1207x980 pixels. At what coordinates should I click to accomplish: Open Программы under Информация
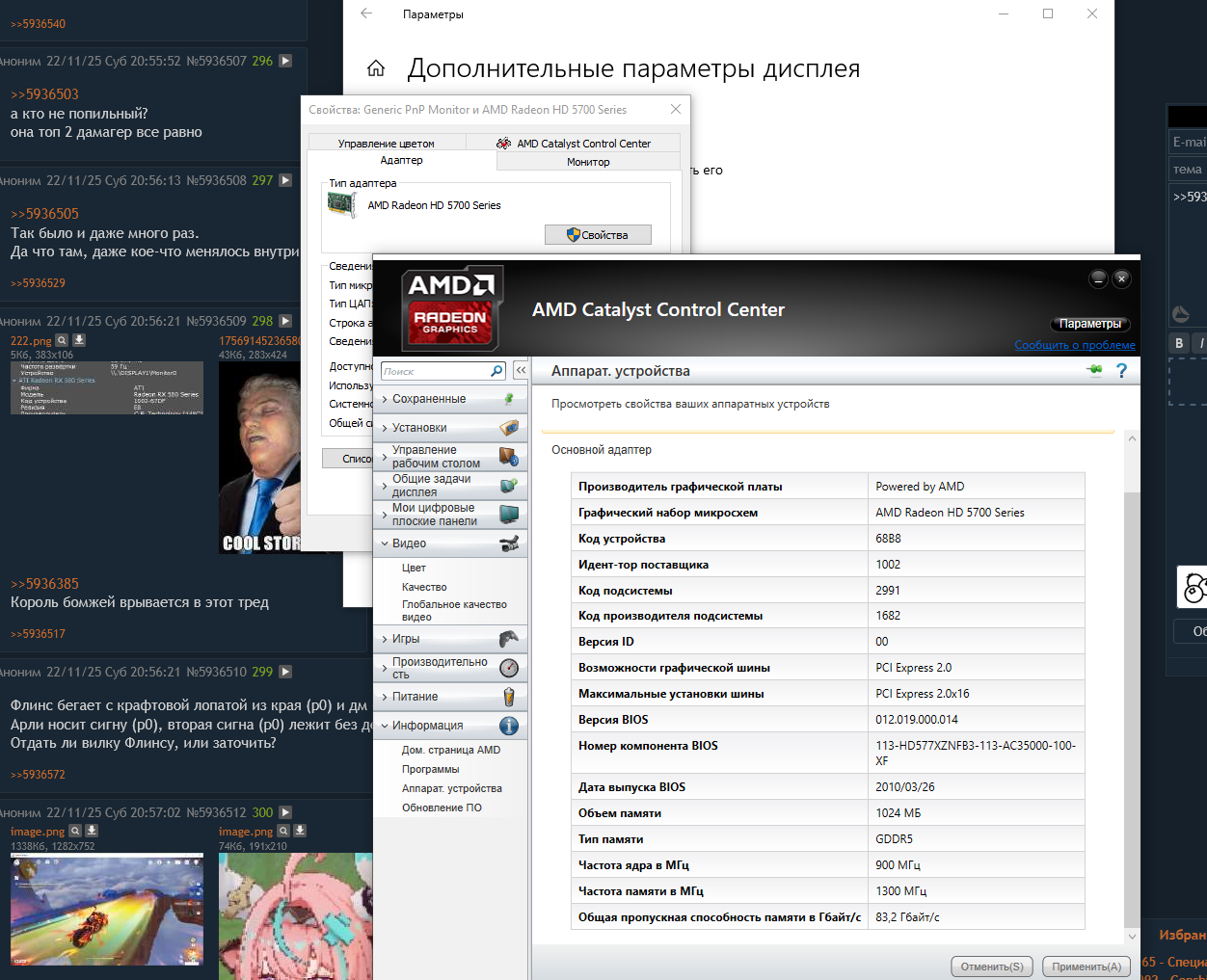coord(430,769)
